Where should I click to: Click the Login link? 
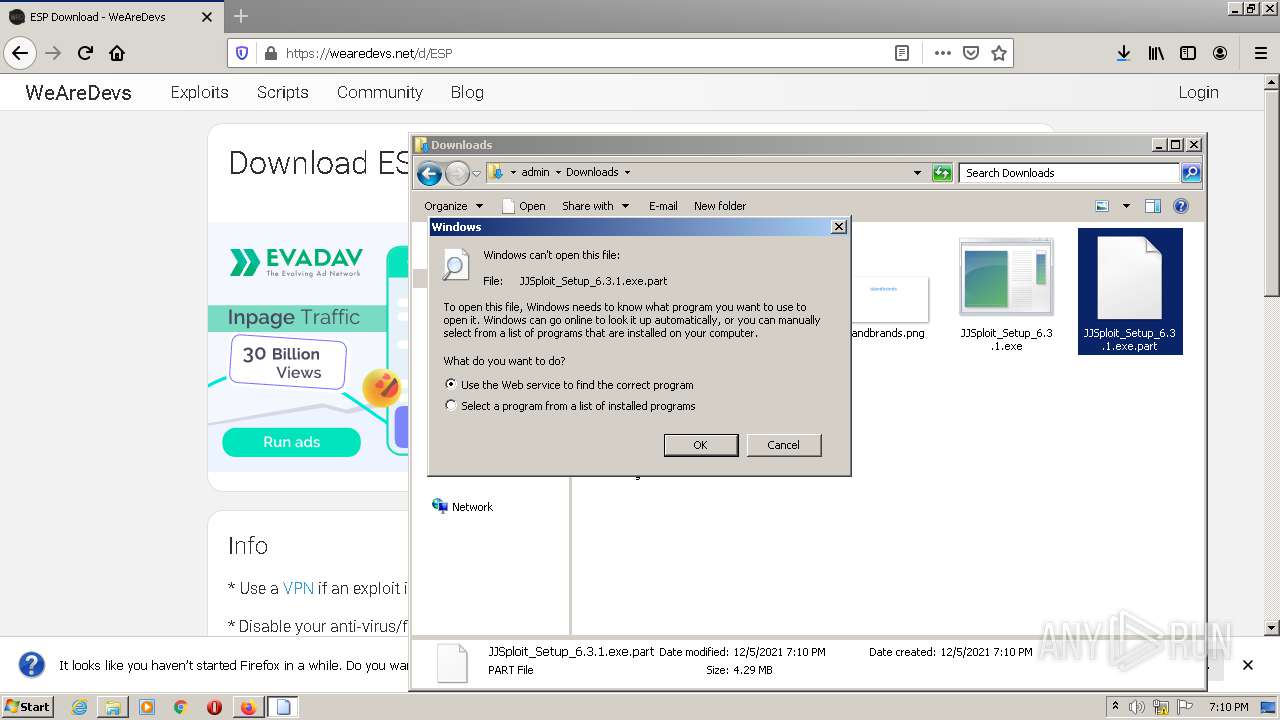1198,92
